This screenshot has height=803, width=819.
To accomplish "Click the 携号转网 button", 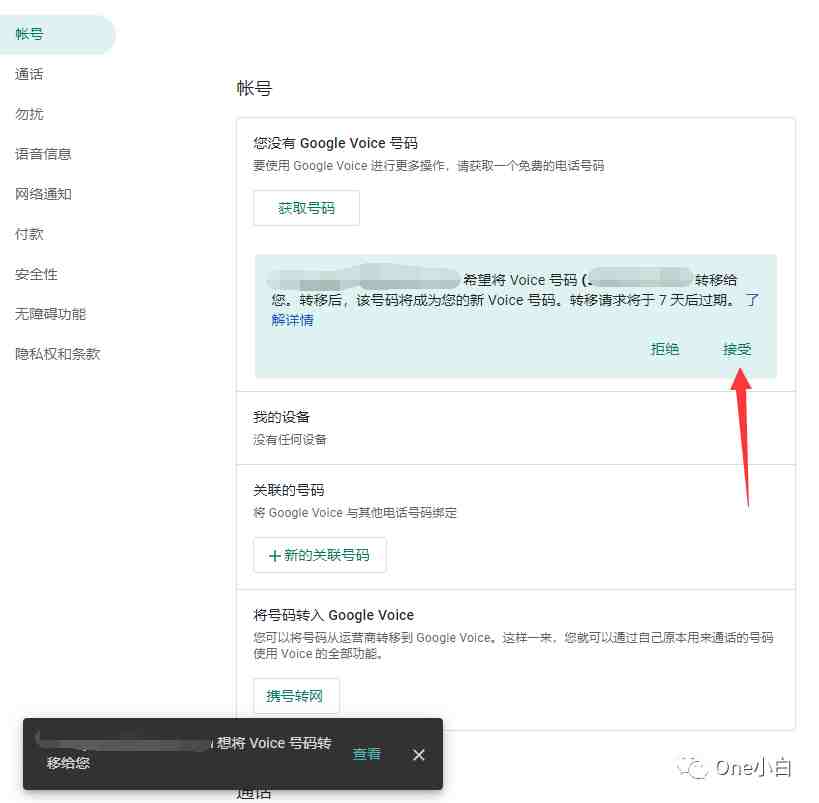I will coord(296,696).
